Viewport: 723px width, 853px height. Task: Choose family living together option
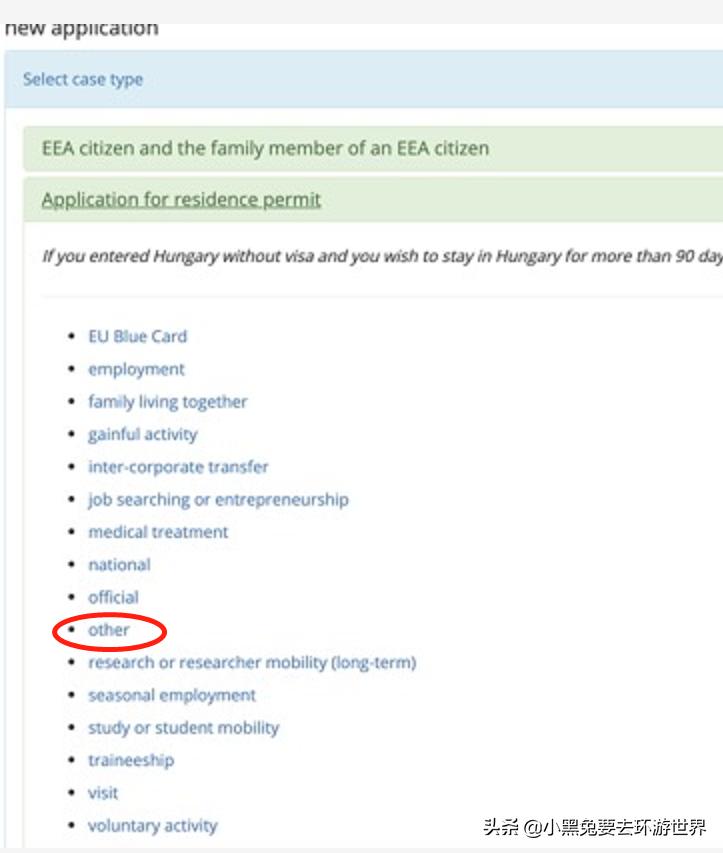[x=167, y=402]
